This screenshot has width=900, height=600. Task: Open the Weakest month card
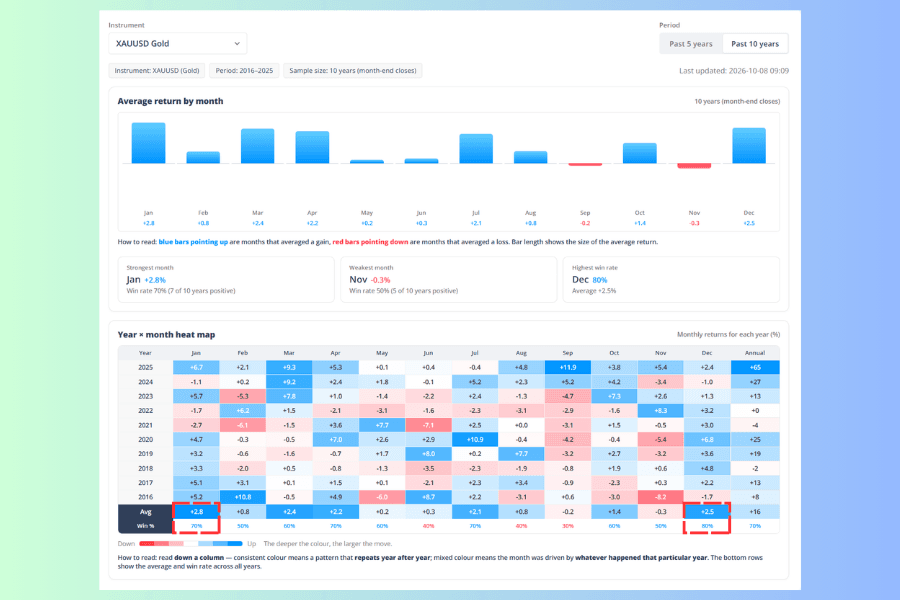click(448, 280)
